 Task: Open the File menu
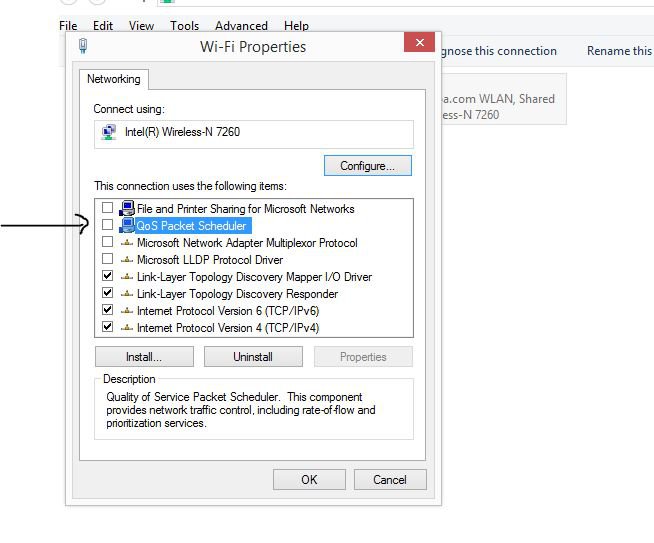coord(68,26)
